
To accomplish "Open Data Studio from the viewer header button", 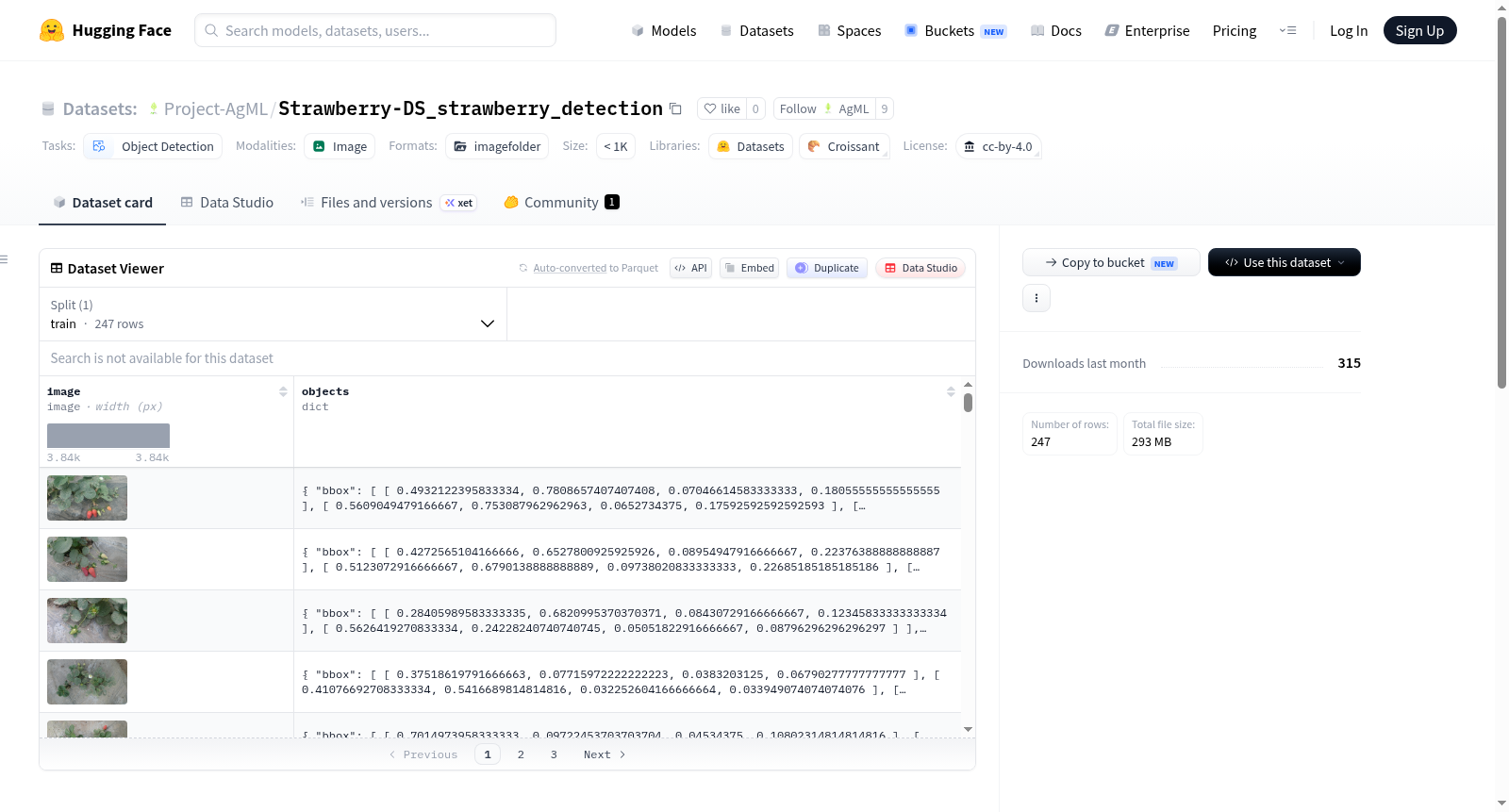I will (x=920, y=268).
